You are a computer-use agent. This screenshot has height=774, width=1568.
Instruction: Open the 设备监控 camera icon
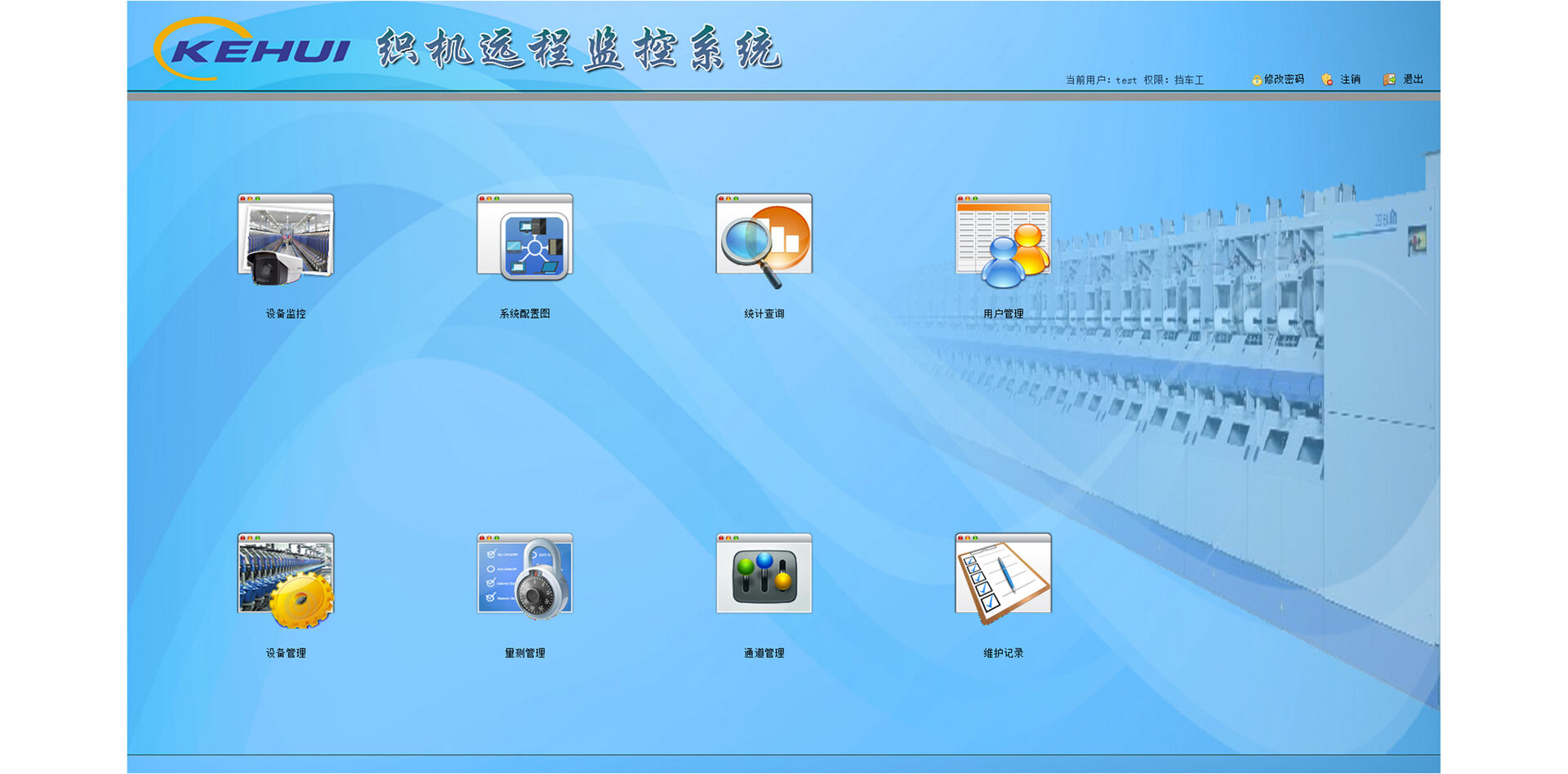285,240
